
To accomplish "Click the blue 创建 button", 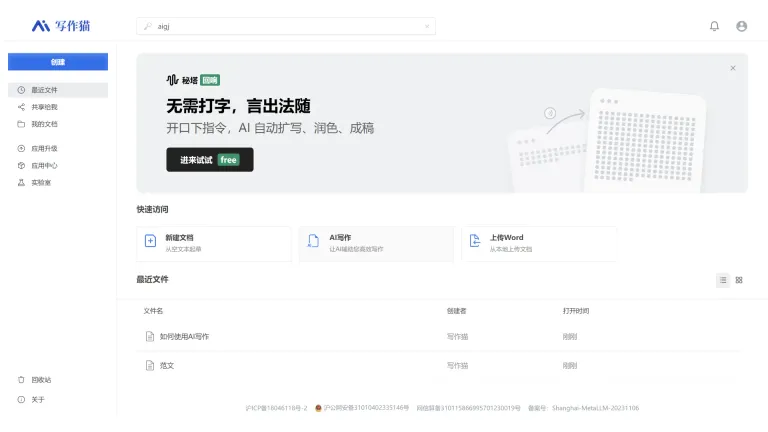I will (58, 62).
